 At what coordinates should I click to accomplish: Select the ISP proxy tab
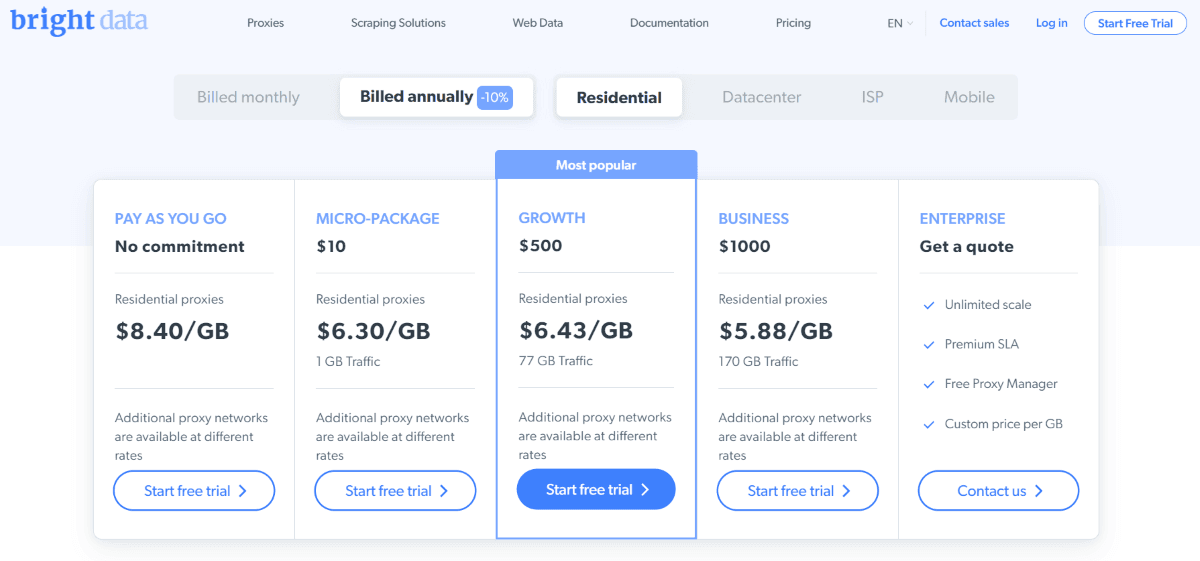click(x=873, y=97)
